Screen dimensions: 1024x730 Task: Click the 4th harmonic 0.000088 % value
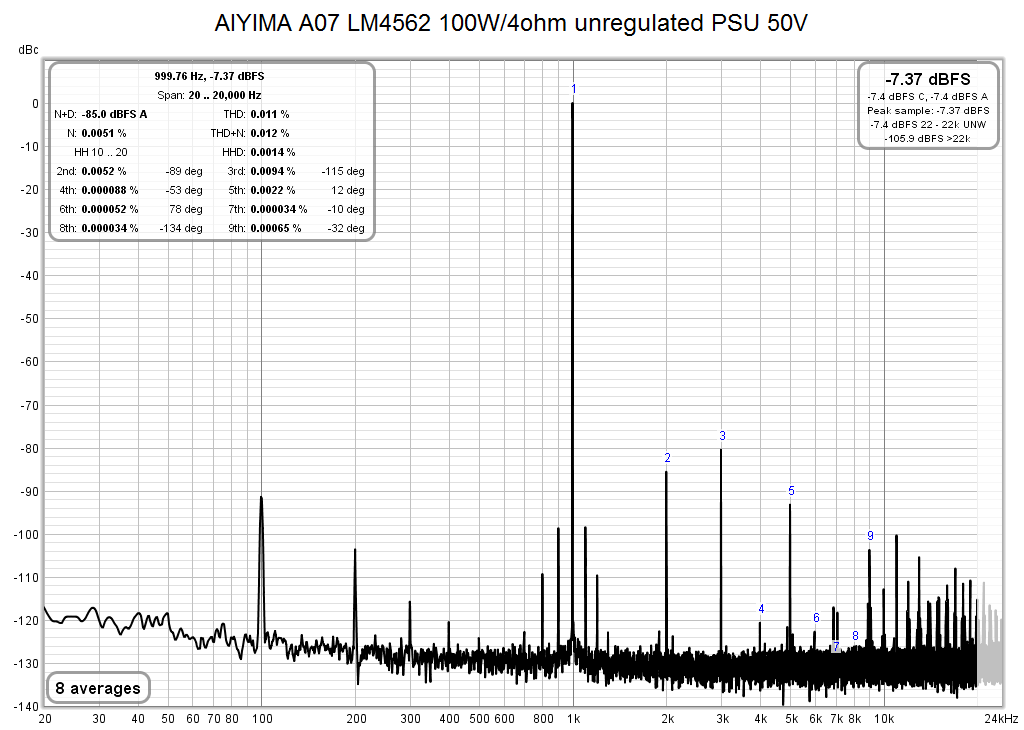(110, 190)
